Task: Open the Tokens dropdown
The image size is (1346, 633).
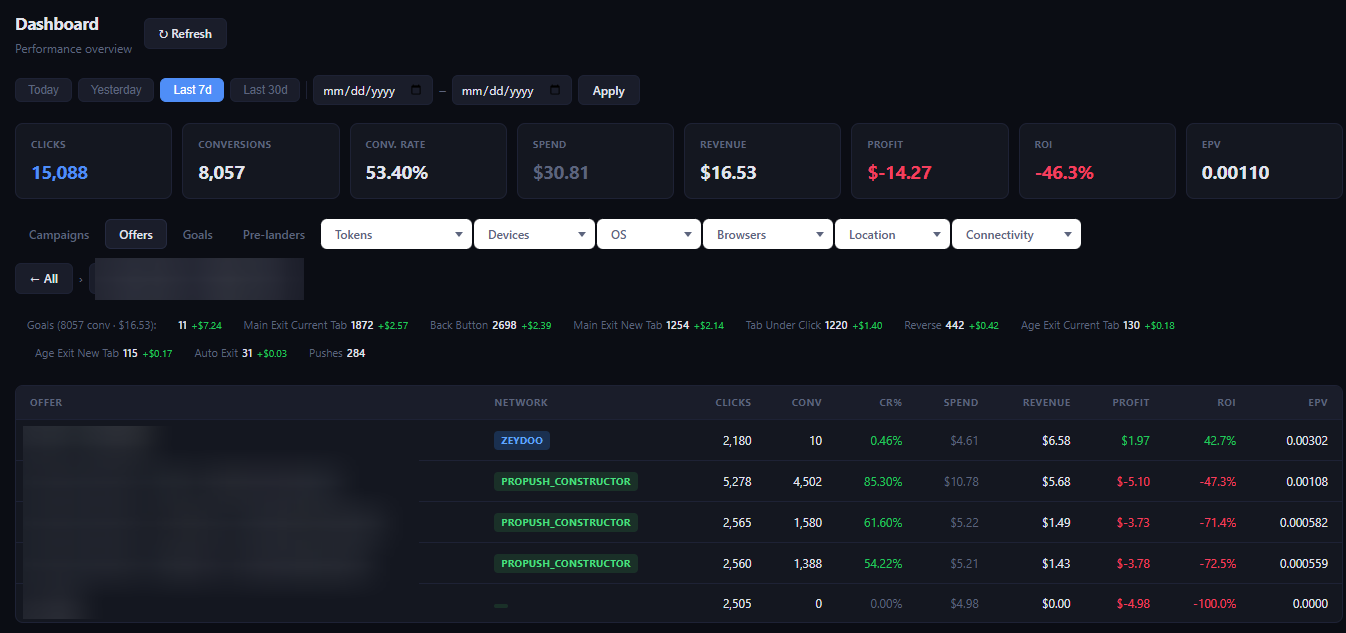Action: (396, 234)
